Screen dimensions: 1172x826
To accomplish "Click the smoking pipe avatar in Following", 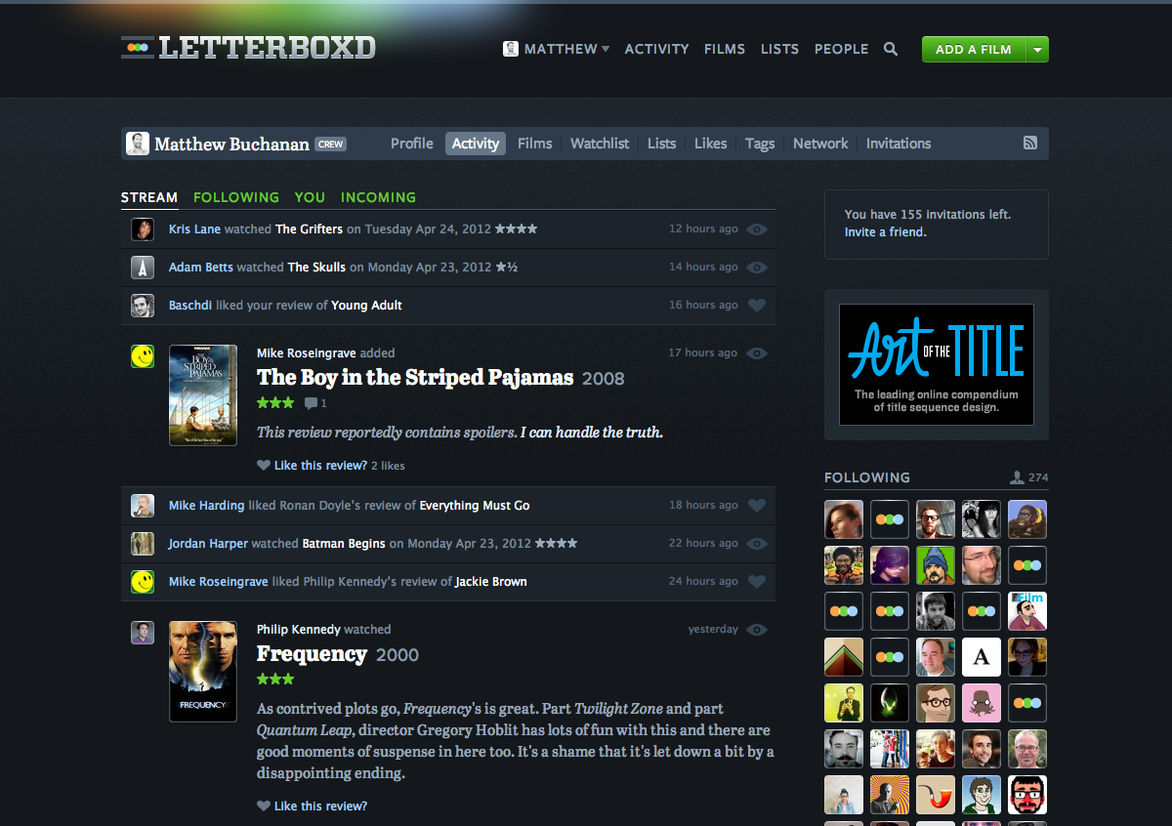I will tap(935, 794).
